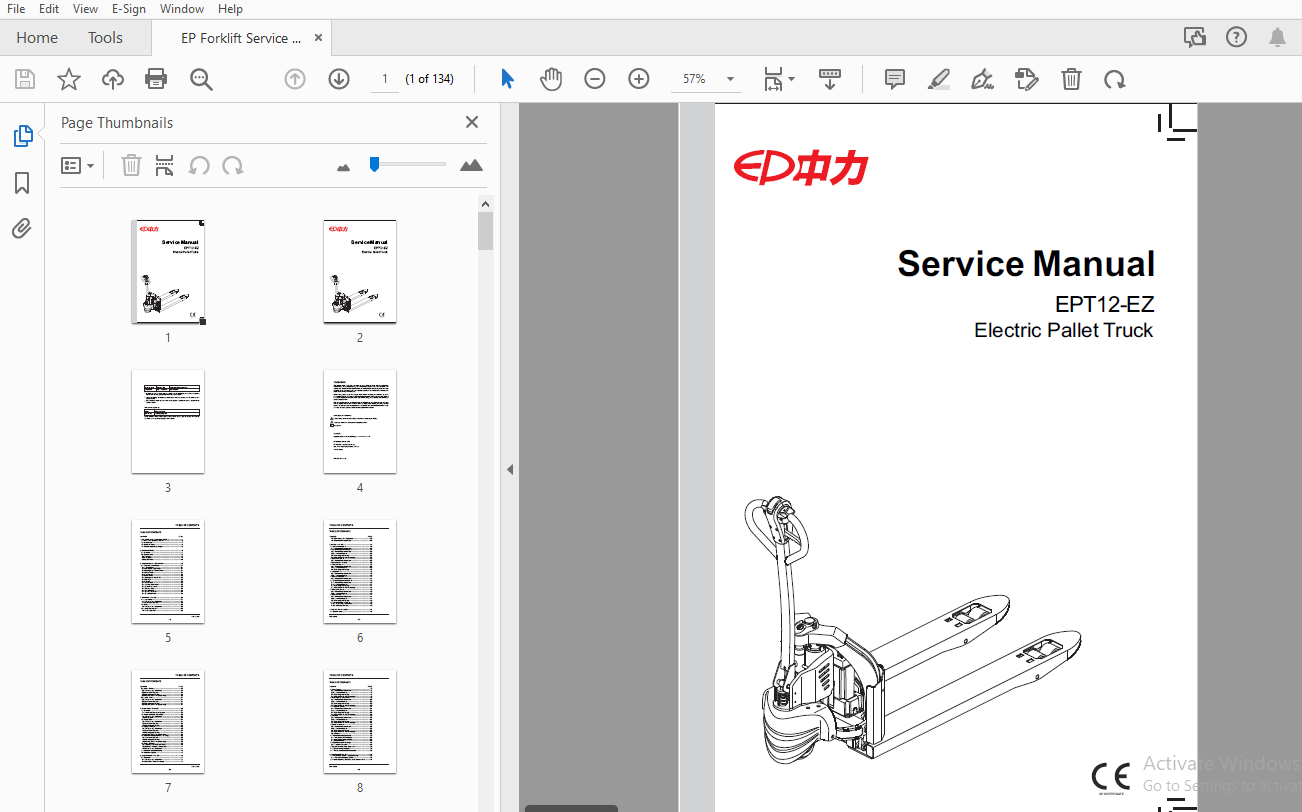This screenshot has height=812, width=1302.
Task: Open the Bookmarks sidebar panel
Action: (22, 183)
